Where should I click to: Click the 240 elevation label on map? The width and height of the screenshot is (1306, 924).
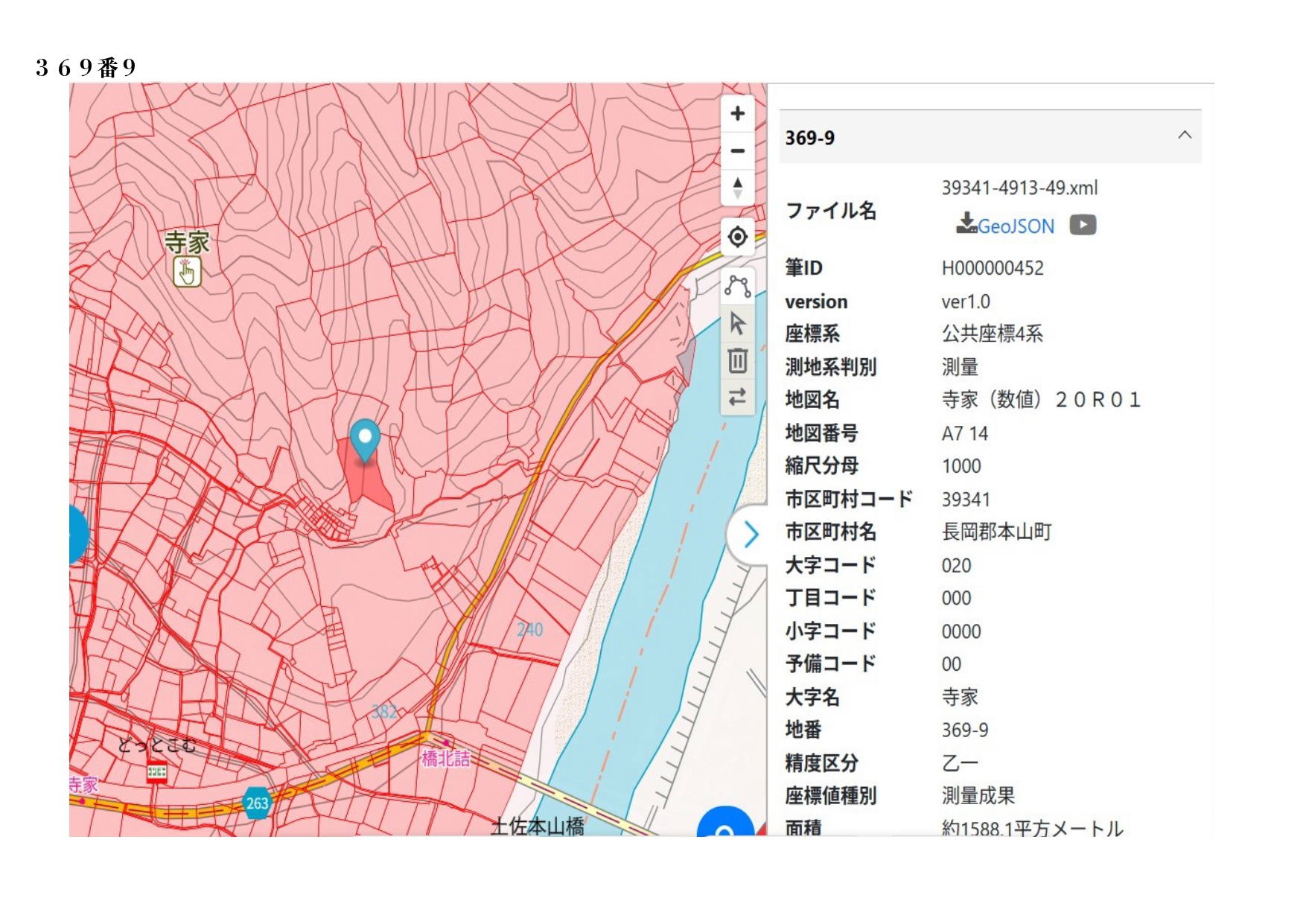530,630
